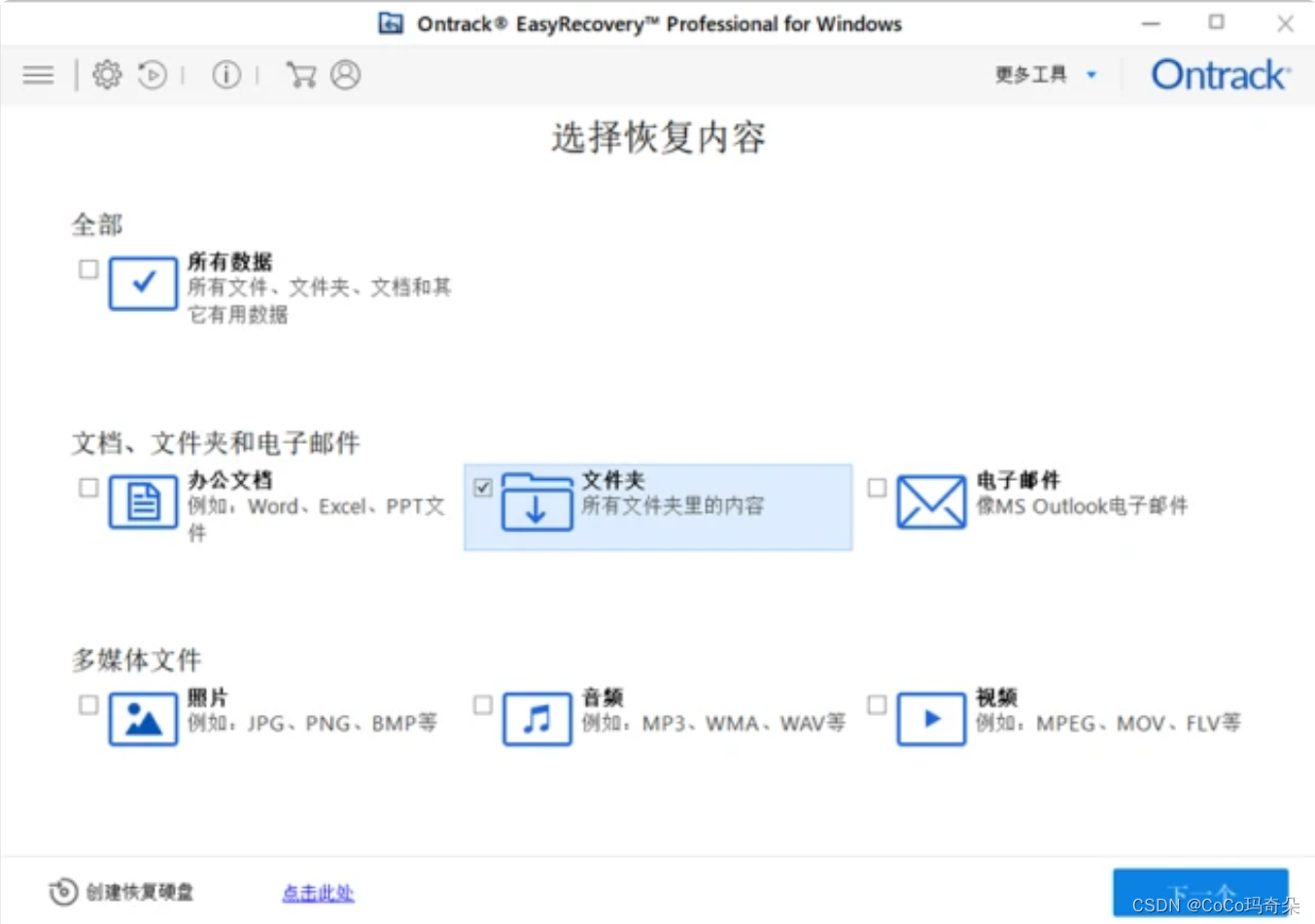This screenshot has width=1315, height=924.
Task: Click the resume recovery icon
Action: point(153,75)
